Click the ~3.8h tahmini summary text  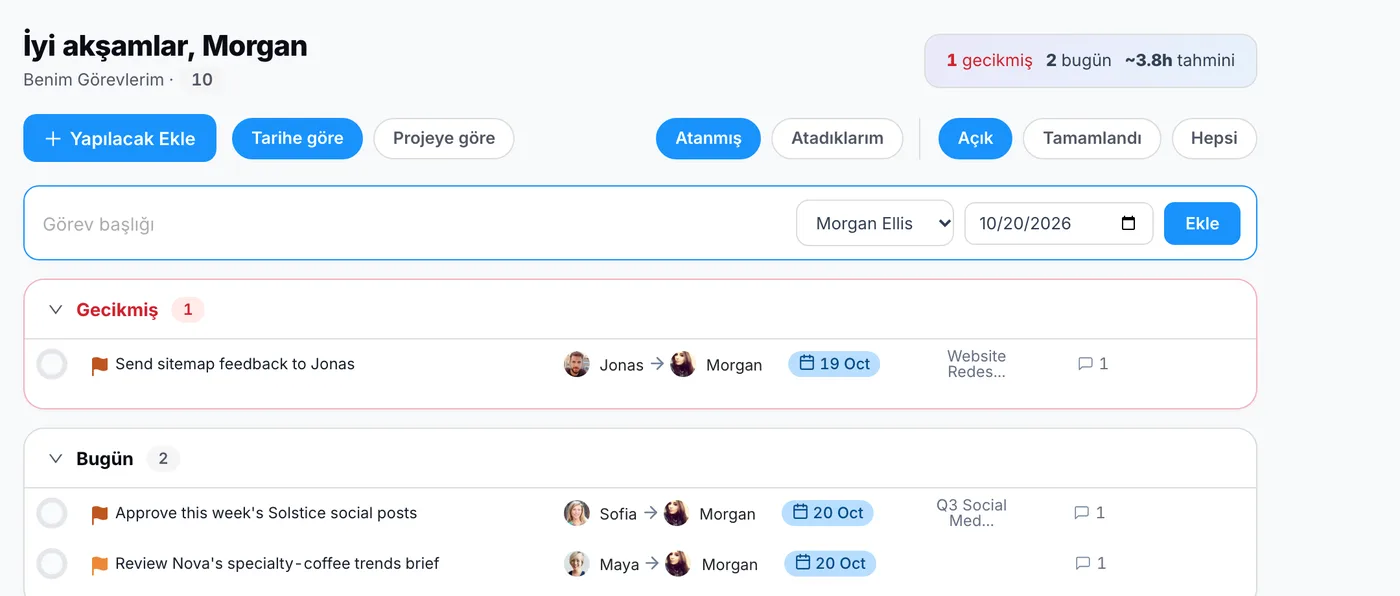(1180, 60)
